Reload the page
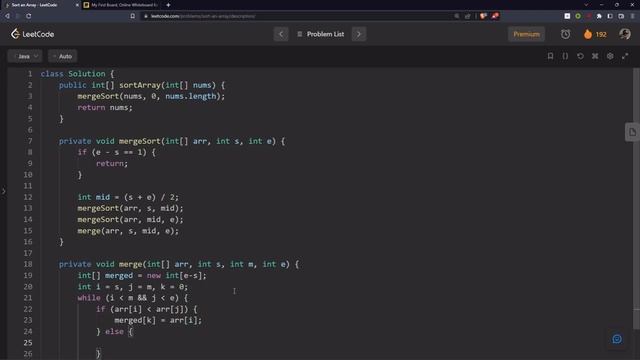Viewport: 640px width, 360px height. tap(29, 16)
